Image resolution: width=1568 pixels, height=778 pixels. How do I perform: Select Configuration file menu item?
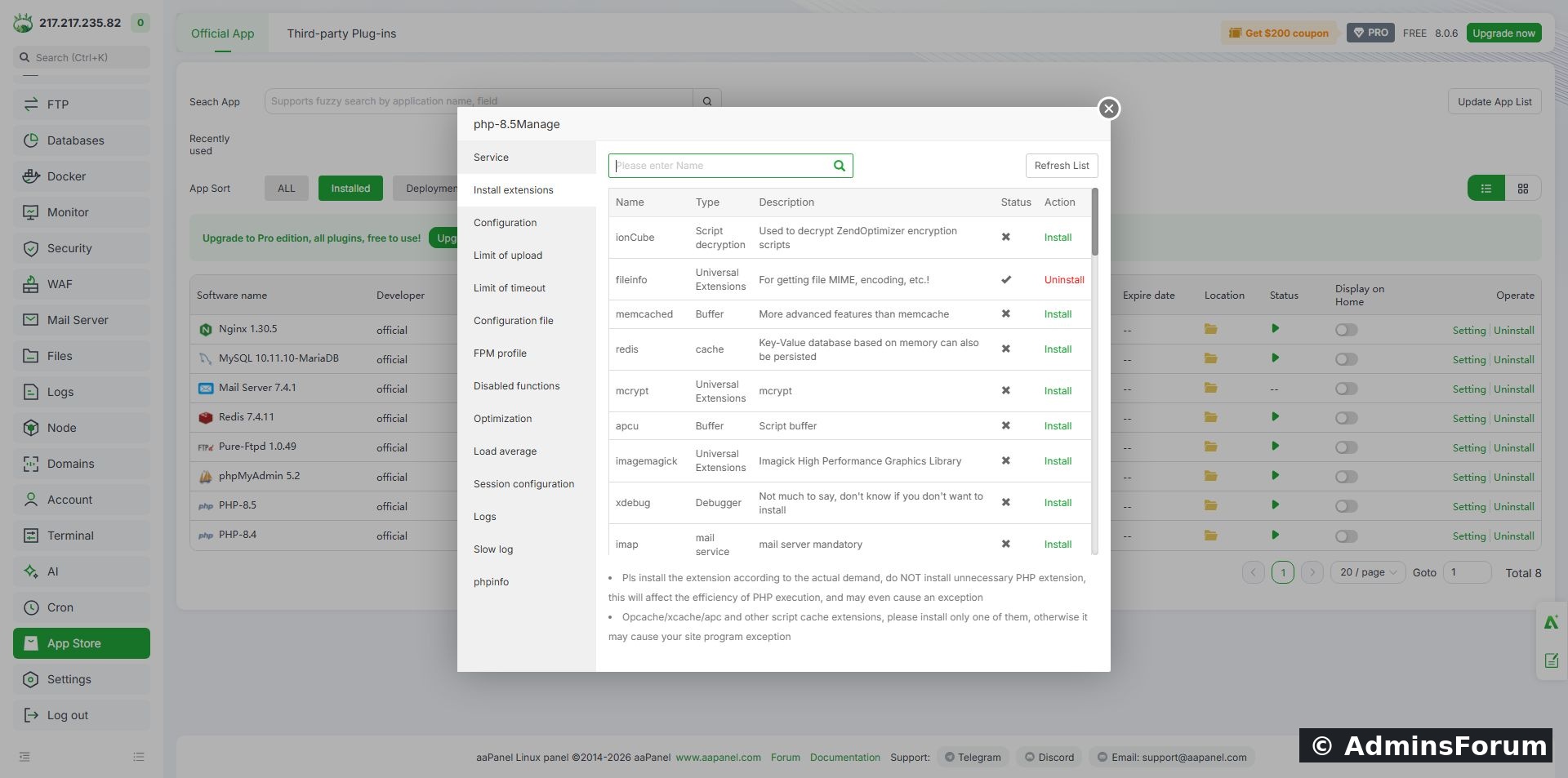527,321
